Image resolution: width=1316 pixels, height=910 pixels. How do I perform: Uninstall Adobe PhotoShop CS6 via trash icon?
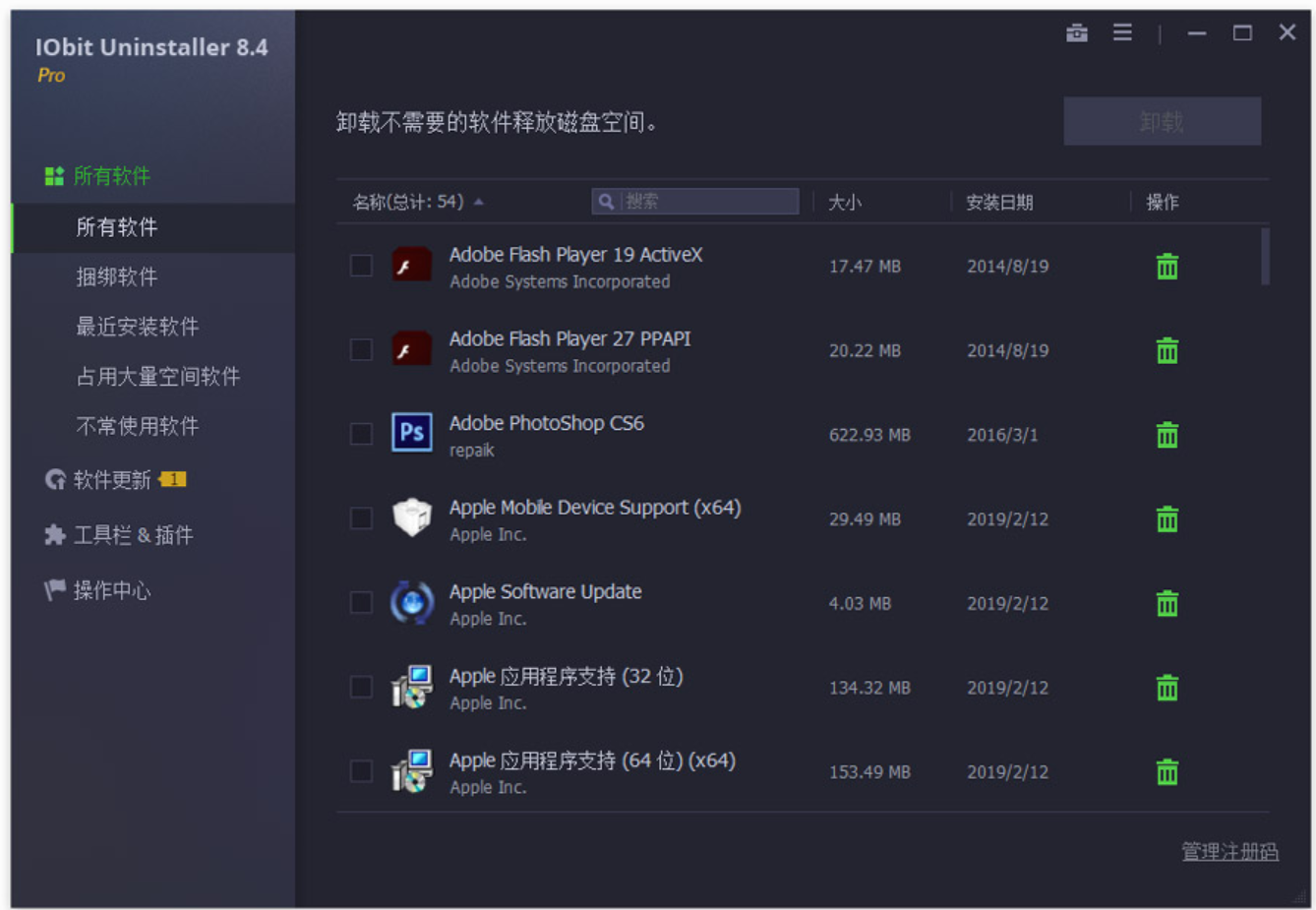point(1166,435)
